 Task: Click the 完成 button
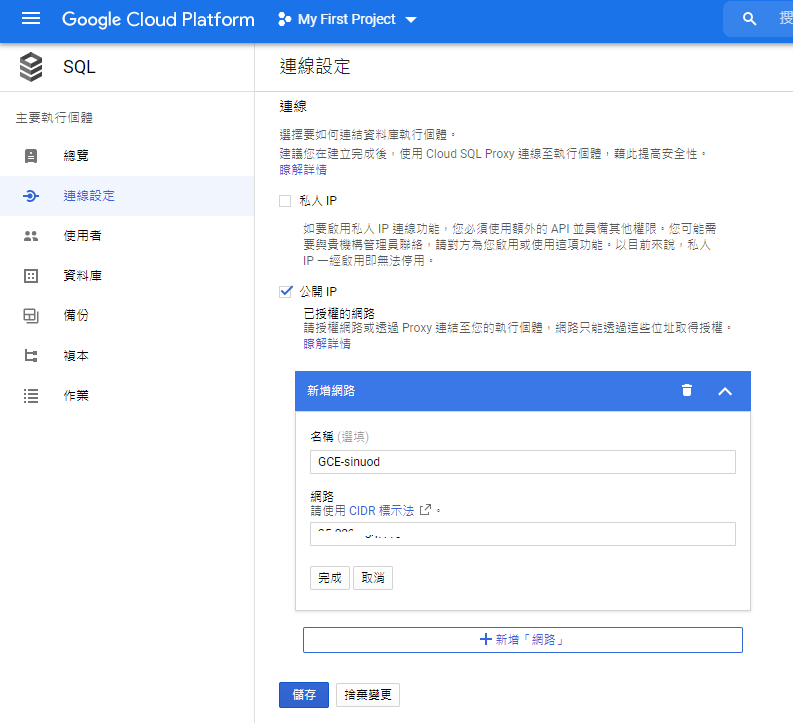[330, 578]
